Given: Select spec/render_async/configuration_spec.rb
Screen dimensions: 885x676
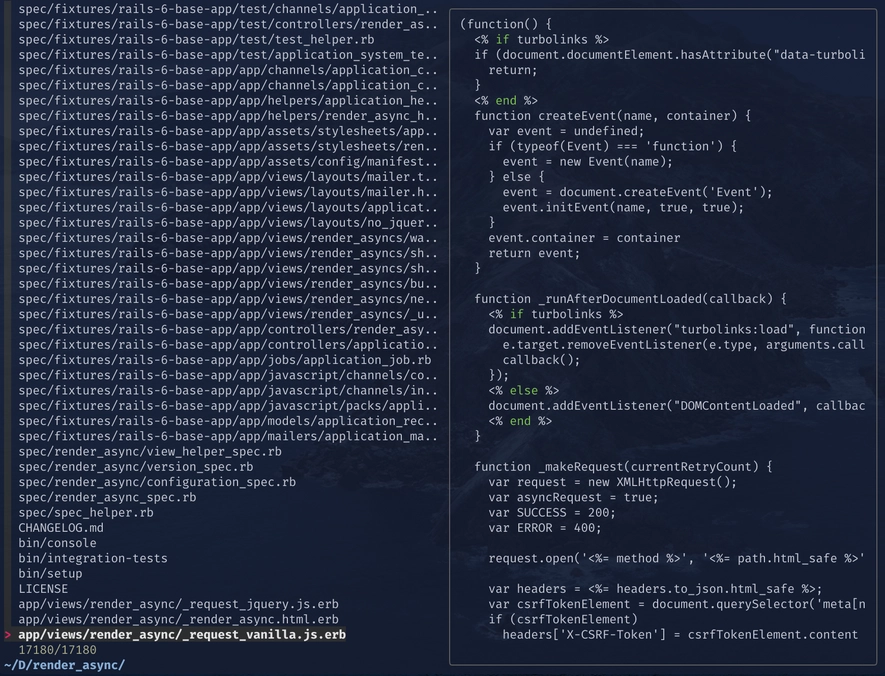Looking at the screenshot, I should click(156, 482).
